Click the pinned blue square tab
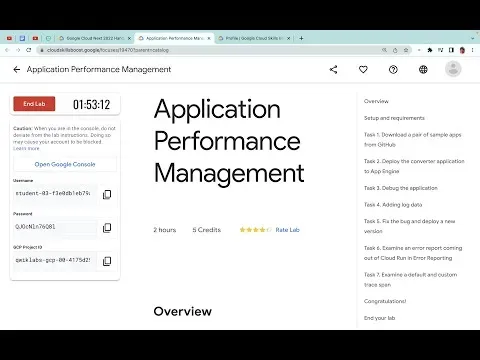 point(22,38)
